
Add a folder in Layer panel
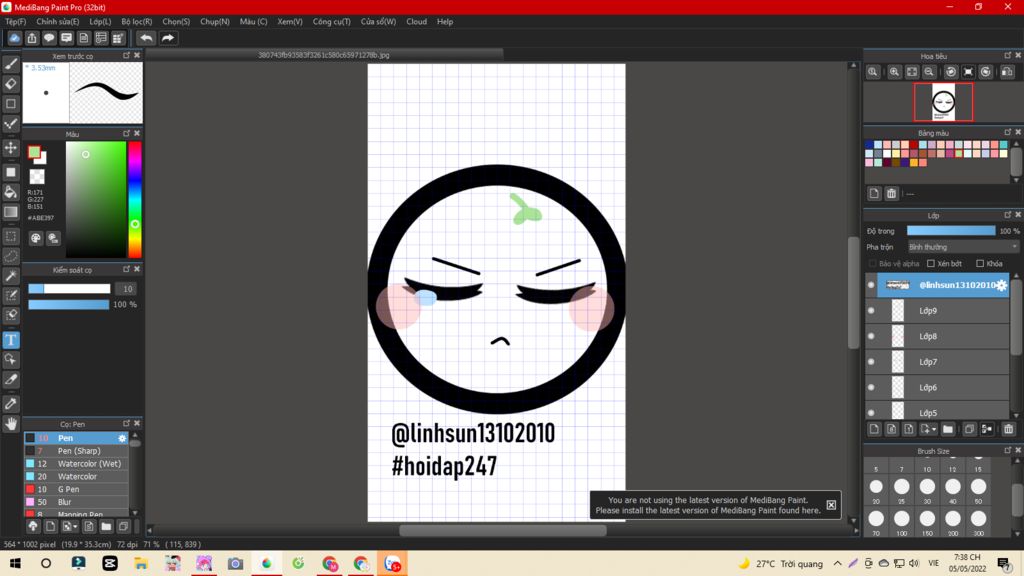(x=948, y=429)
